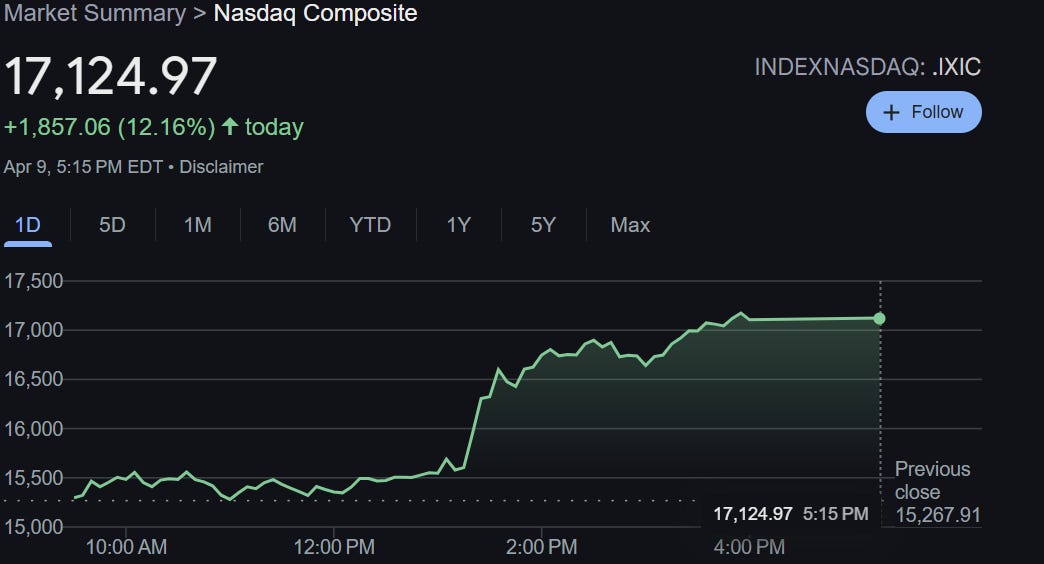Viewport: 1044px width, 564px height.
Task: Click the green chart endpoint marker dot
Action: tap(880, 319)
